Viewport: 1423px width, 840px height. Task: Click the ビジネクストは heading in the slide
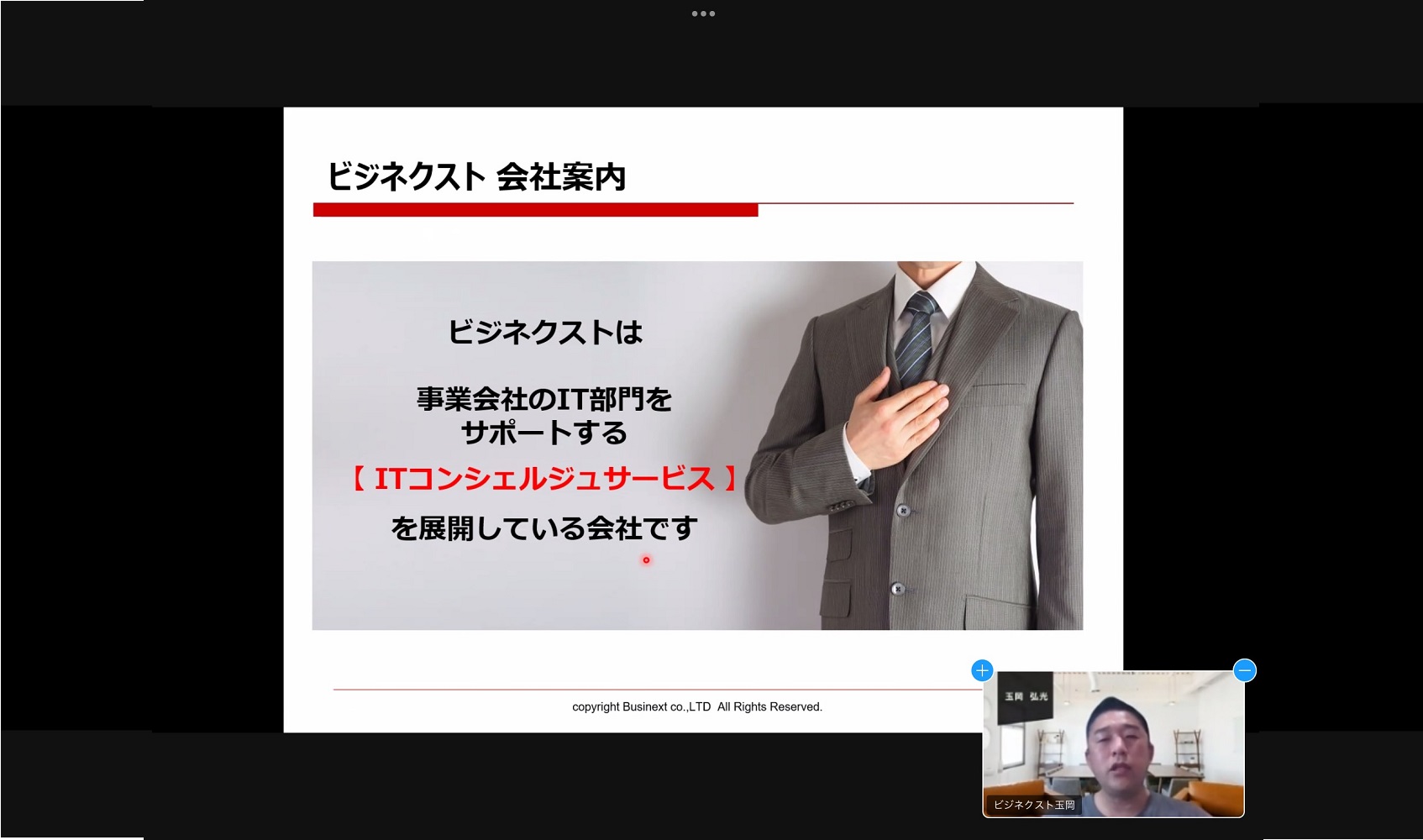[545, 332]
